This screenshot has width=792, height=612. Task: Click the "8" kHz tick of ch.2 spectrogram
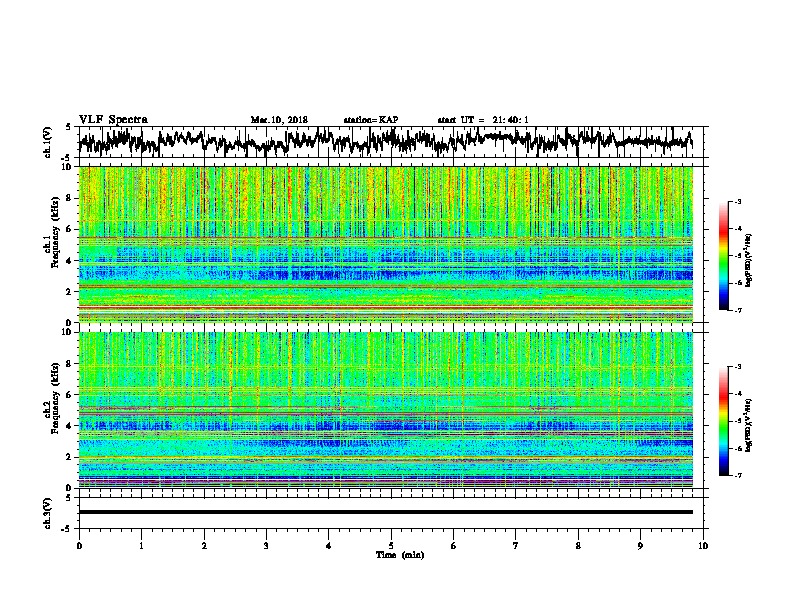click(69, 363)
